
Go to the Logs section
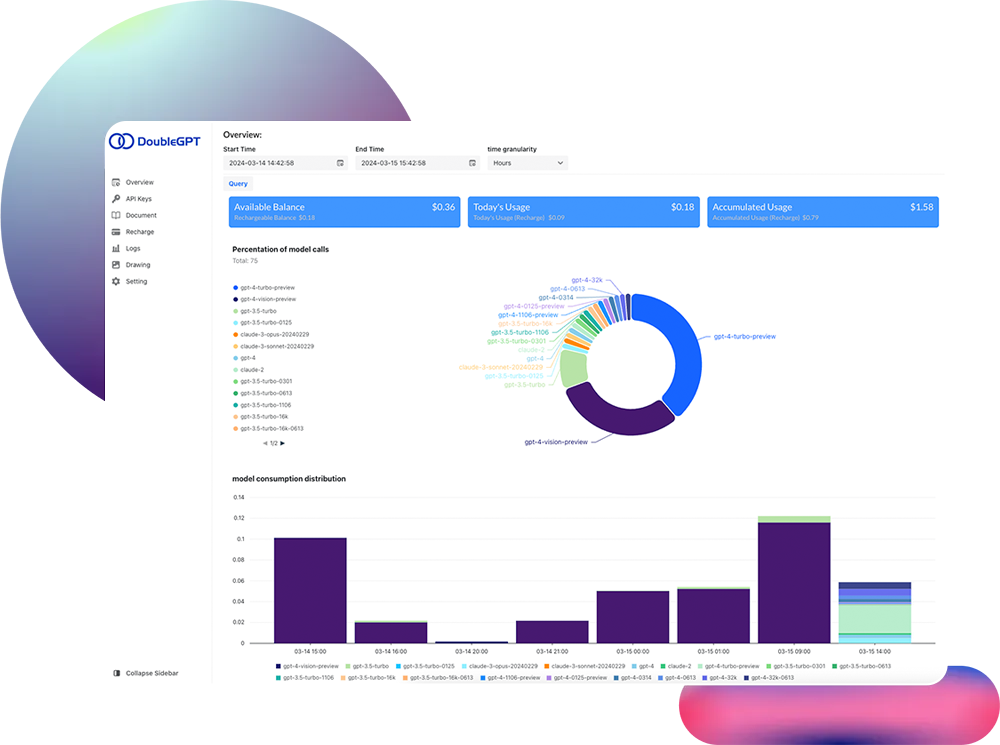tap(134, 248)
